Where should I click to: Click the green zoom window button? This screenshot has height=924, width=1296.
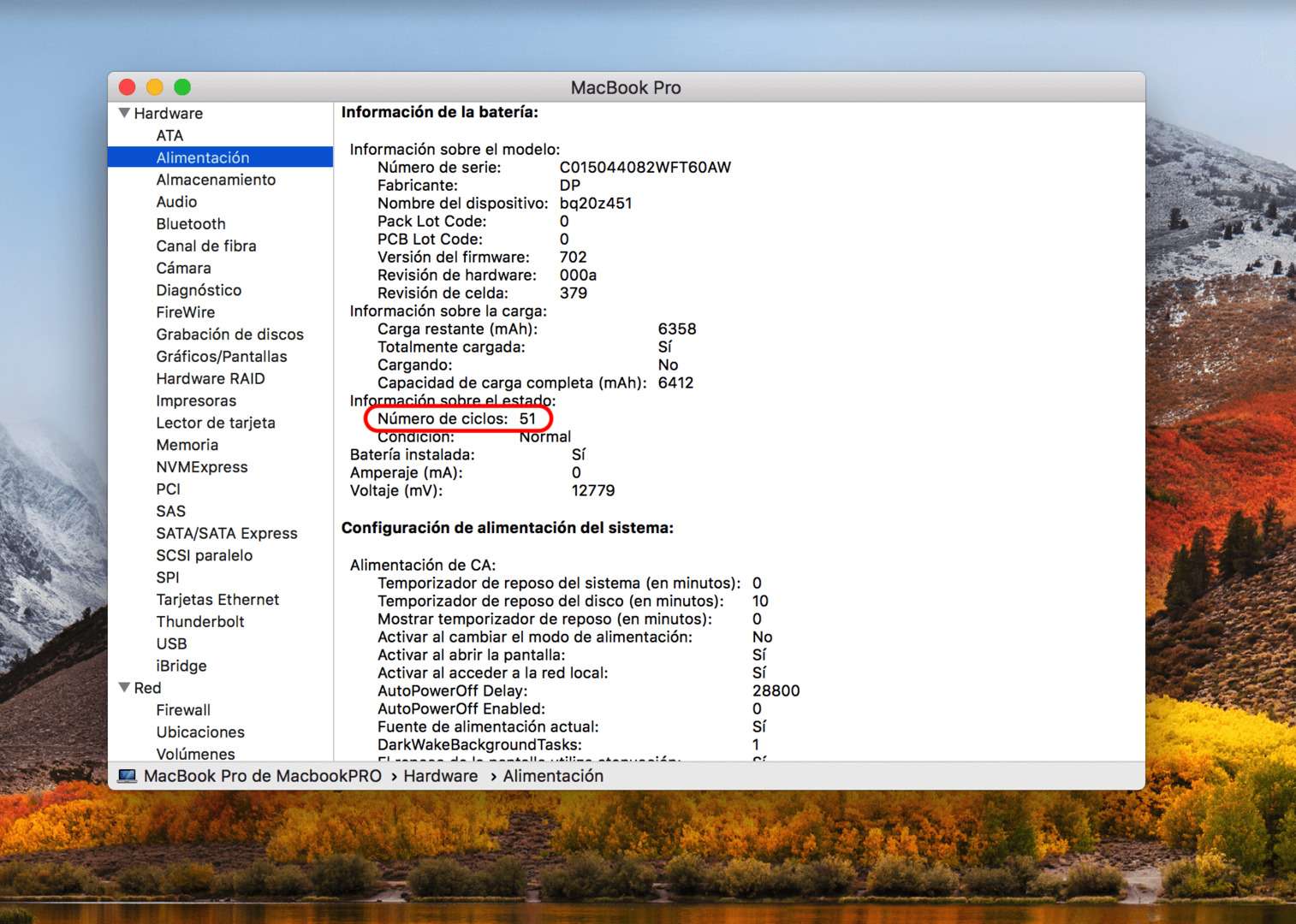(x=182, y=87)
